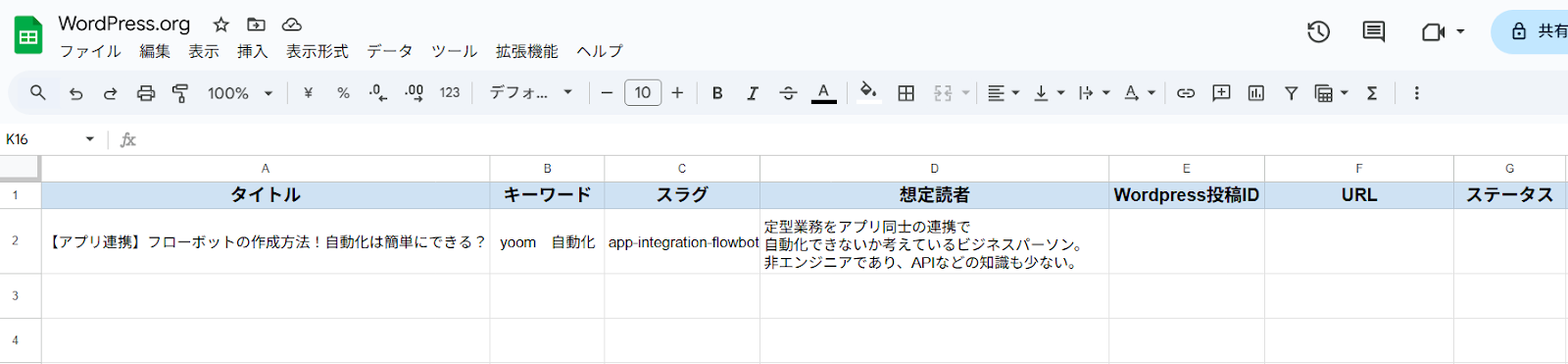Click the merge cells icon

(x=943, y=93)
